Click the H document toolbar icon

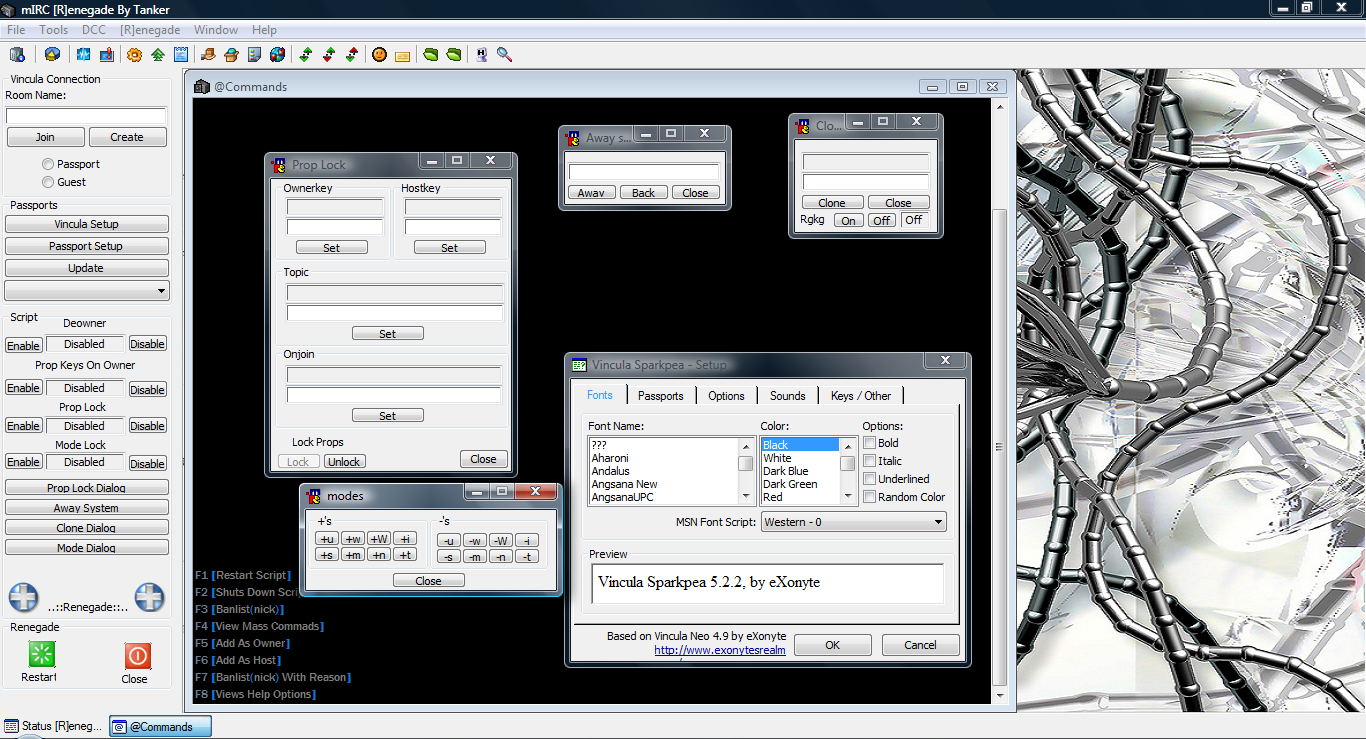[x=481, y=54]
